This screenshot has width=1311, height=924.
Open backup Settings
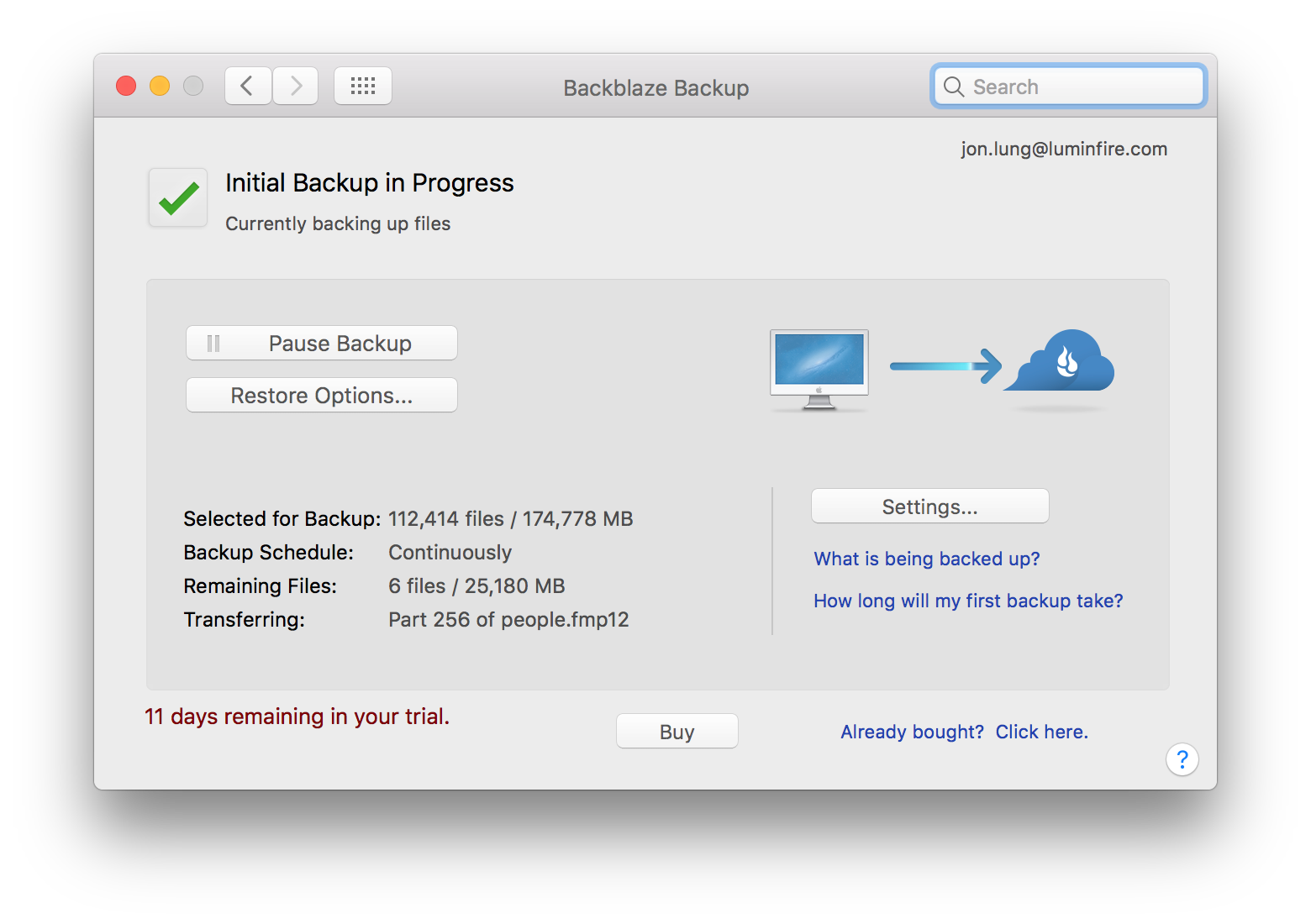[x=930, y=506]
